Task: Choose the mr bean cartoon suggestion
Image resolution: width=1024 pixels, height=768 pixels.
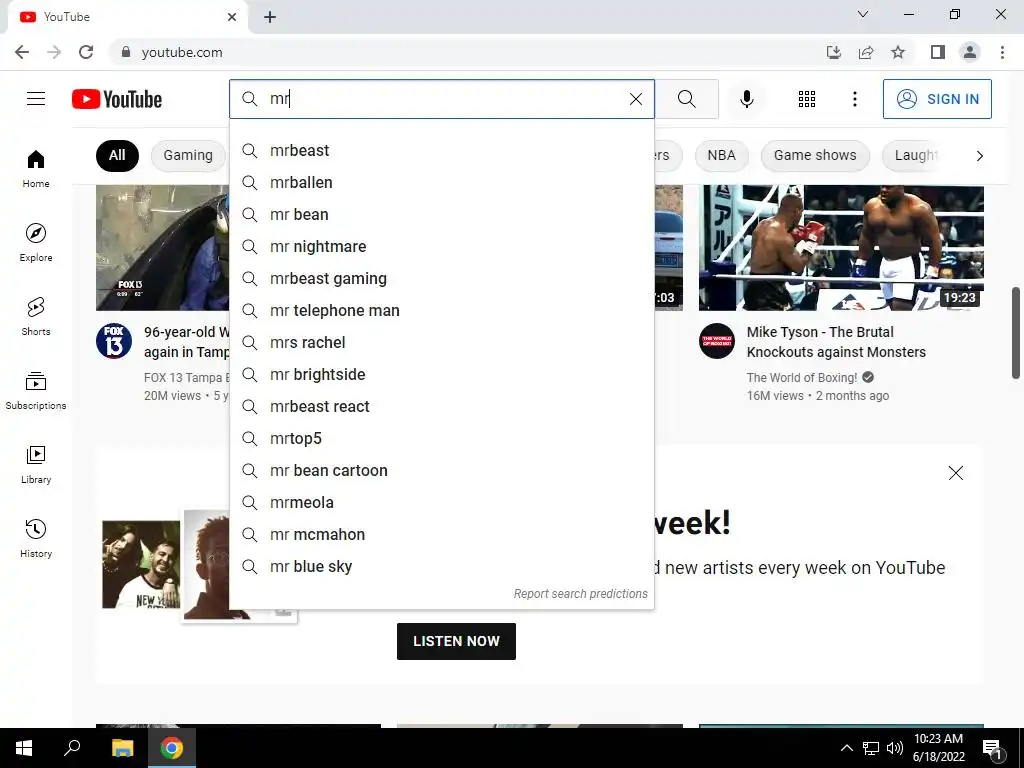Action: [441, 470]
